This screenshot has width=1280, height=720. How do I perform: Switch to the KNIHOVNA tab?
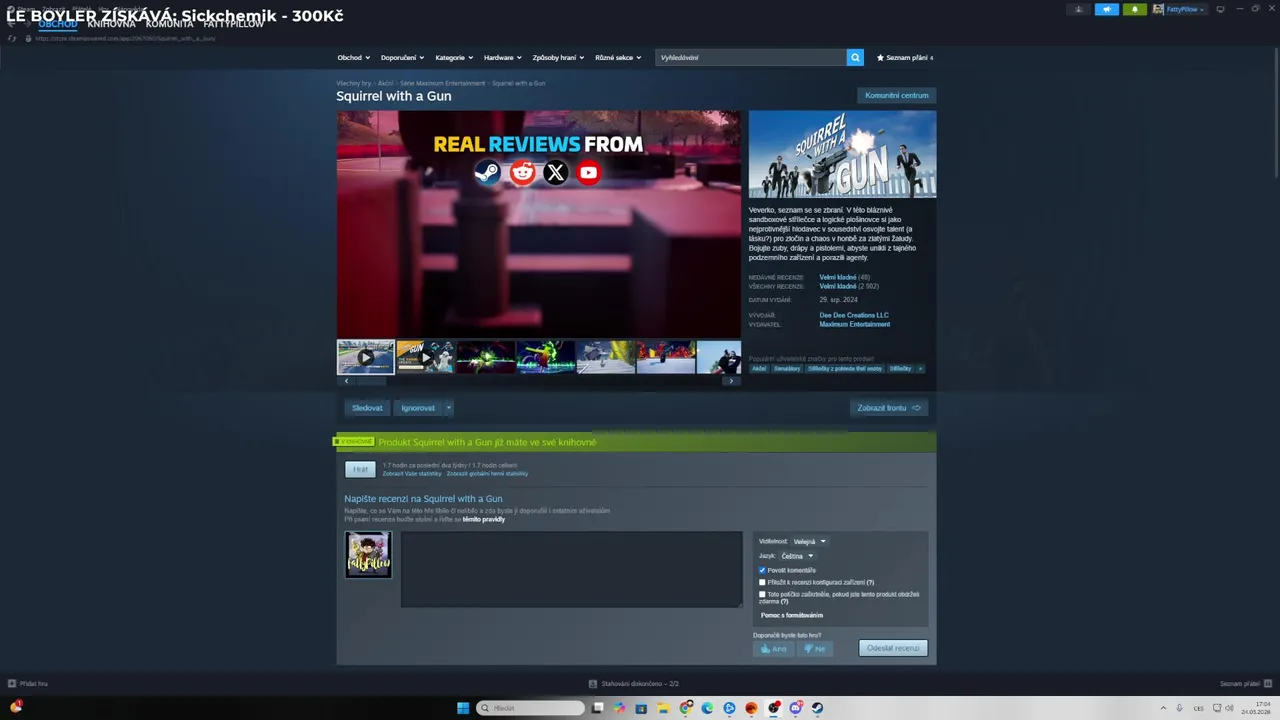[111, 24]
